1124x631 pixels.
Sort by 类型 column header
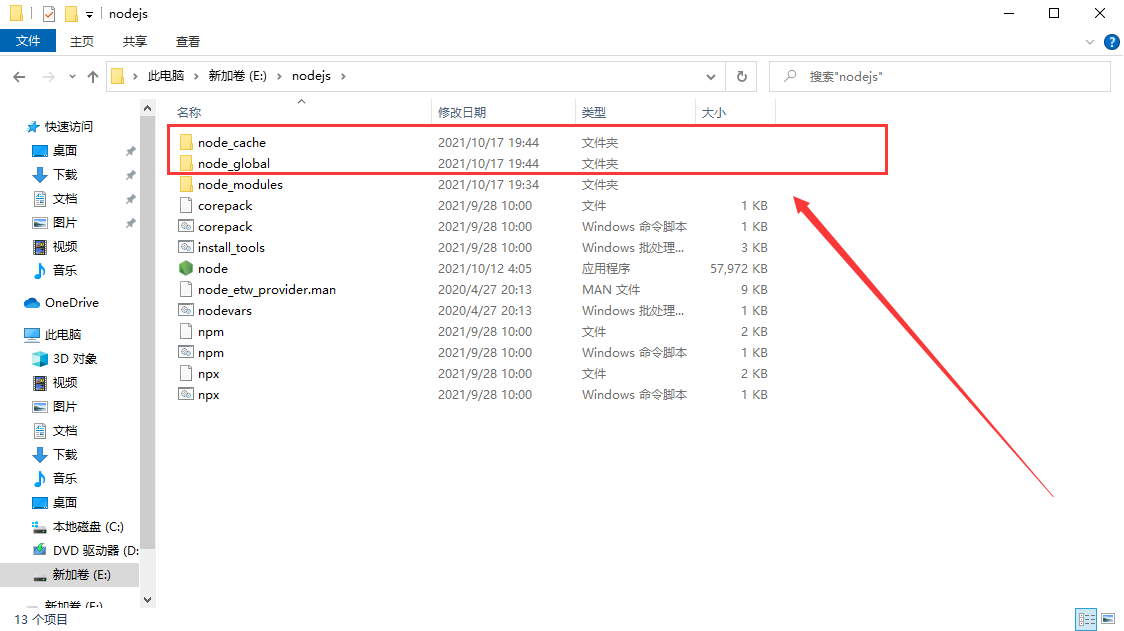(x=594, y=113)
